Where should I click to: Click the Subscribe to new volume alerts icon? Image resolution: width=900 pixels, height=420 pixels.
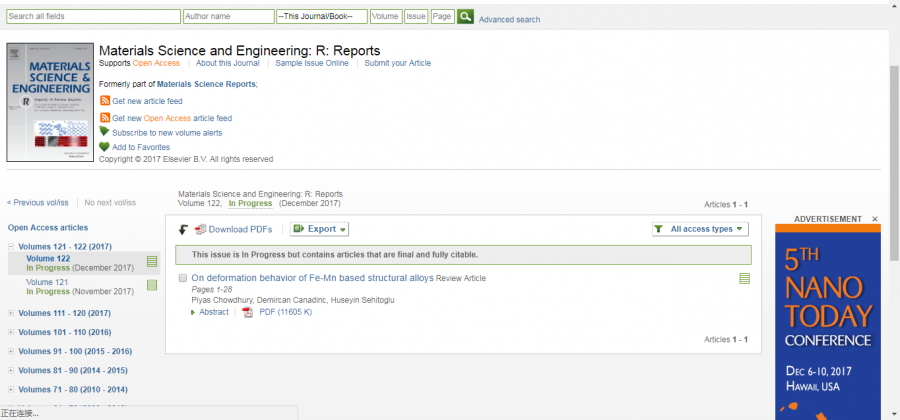point(104,132)
